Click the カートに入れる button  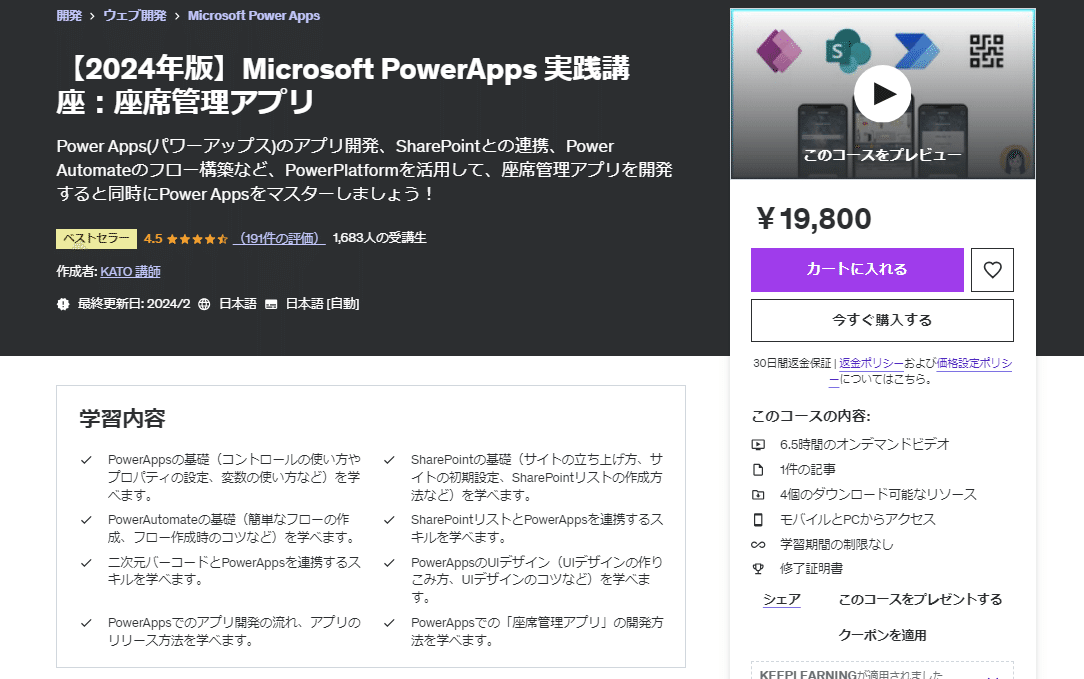click(857, 270)
